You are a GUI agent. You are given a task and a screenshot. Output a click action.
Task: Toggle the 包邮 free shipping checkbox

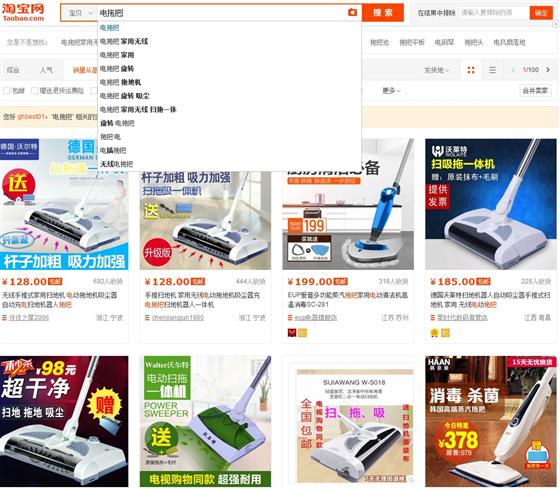[6, 91]
